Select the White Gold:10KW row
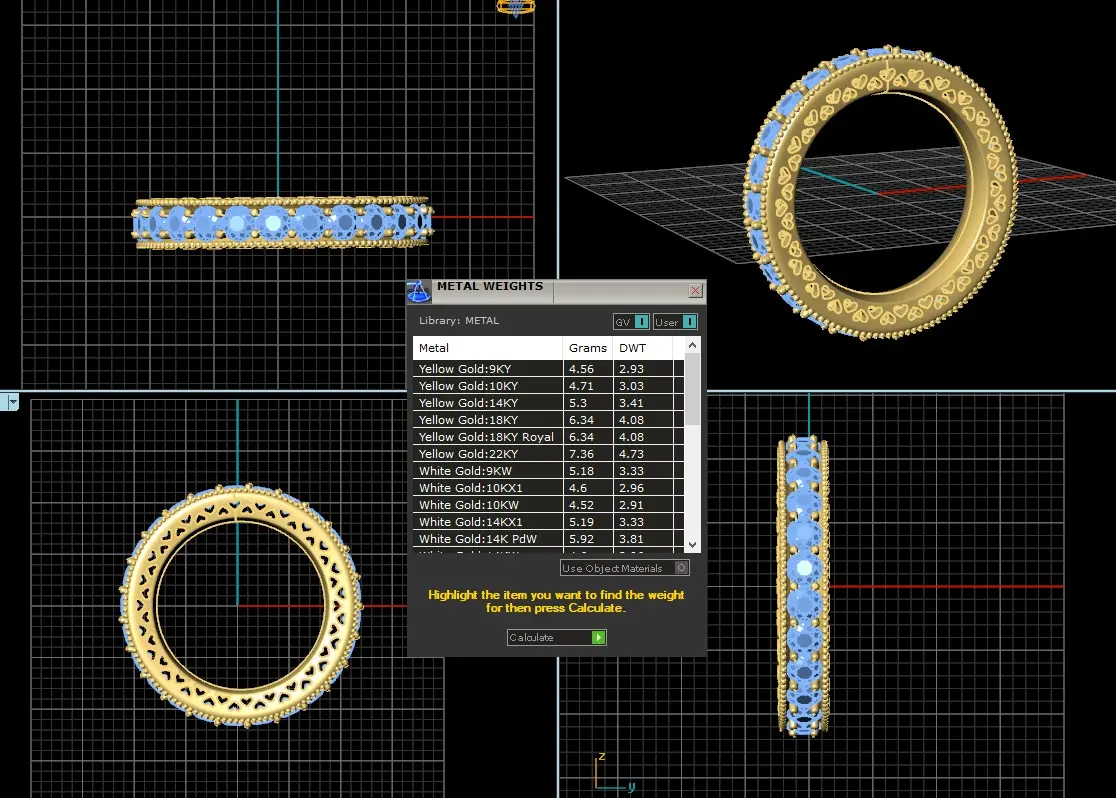The image size is (1116, 798). (x=548, y=505)
